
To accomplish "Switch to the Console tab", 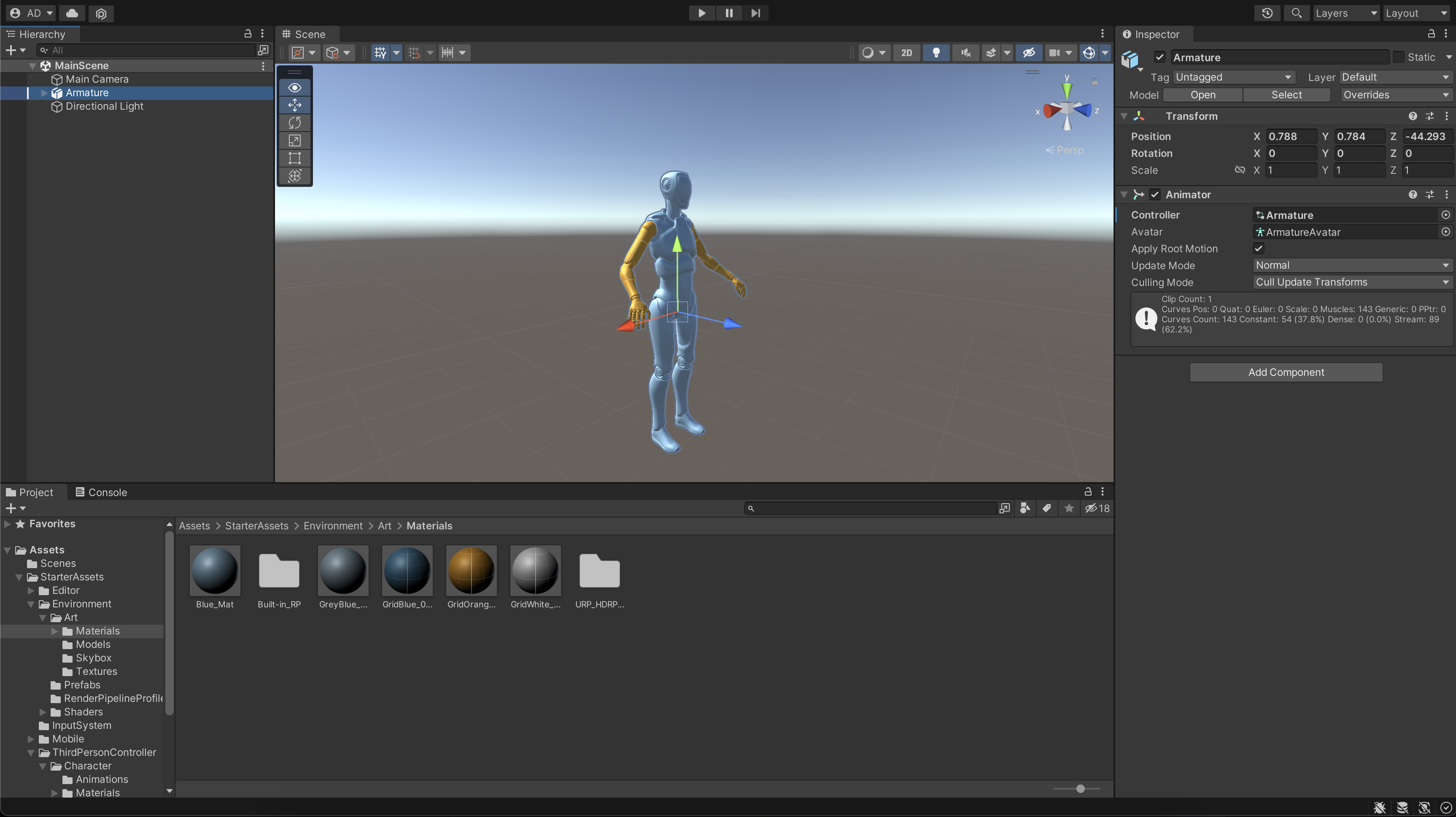I will (101, 492).
